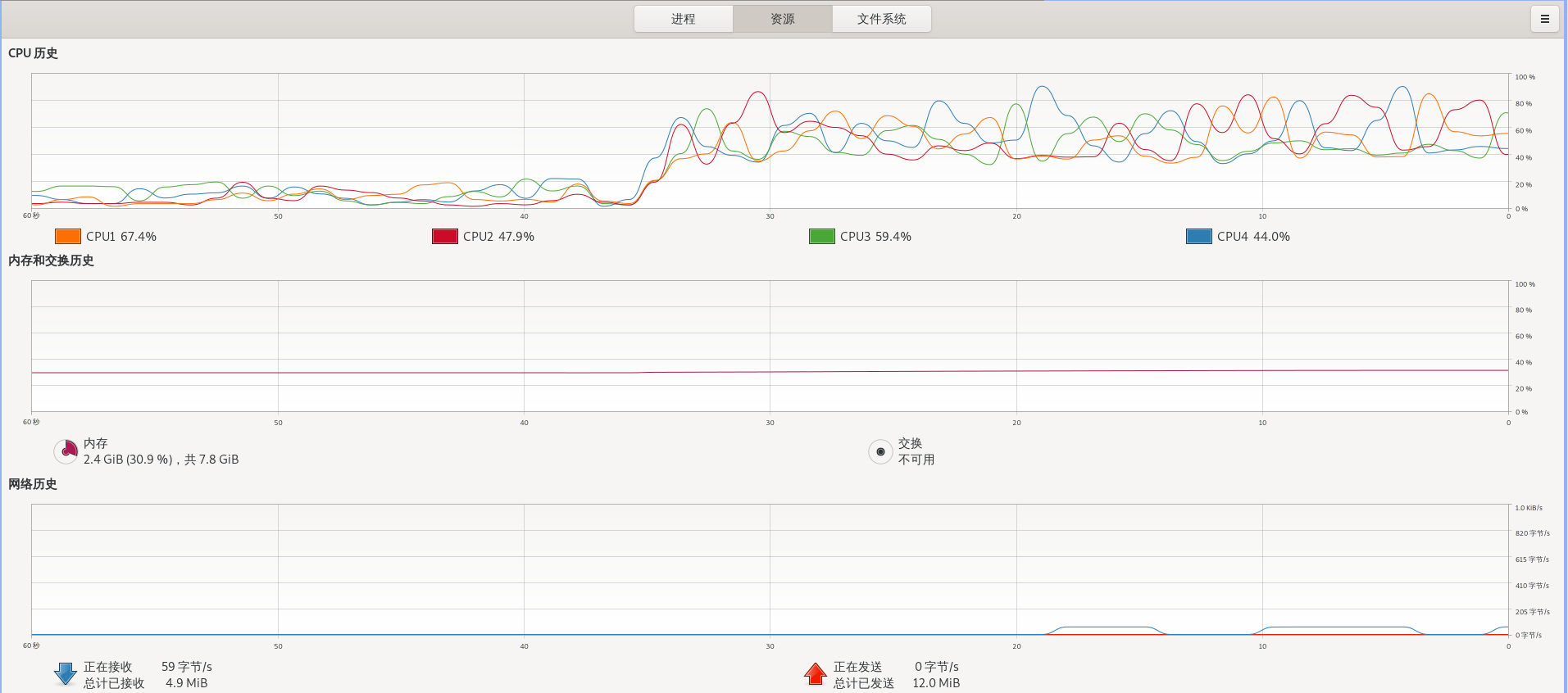This screenshot has height=693, width=1568.
Task: Click the 820 字节/s network axis label
Action: point(1533,533)
